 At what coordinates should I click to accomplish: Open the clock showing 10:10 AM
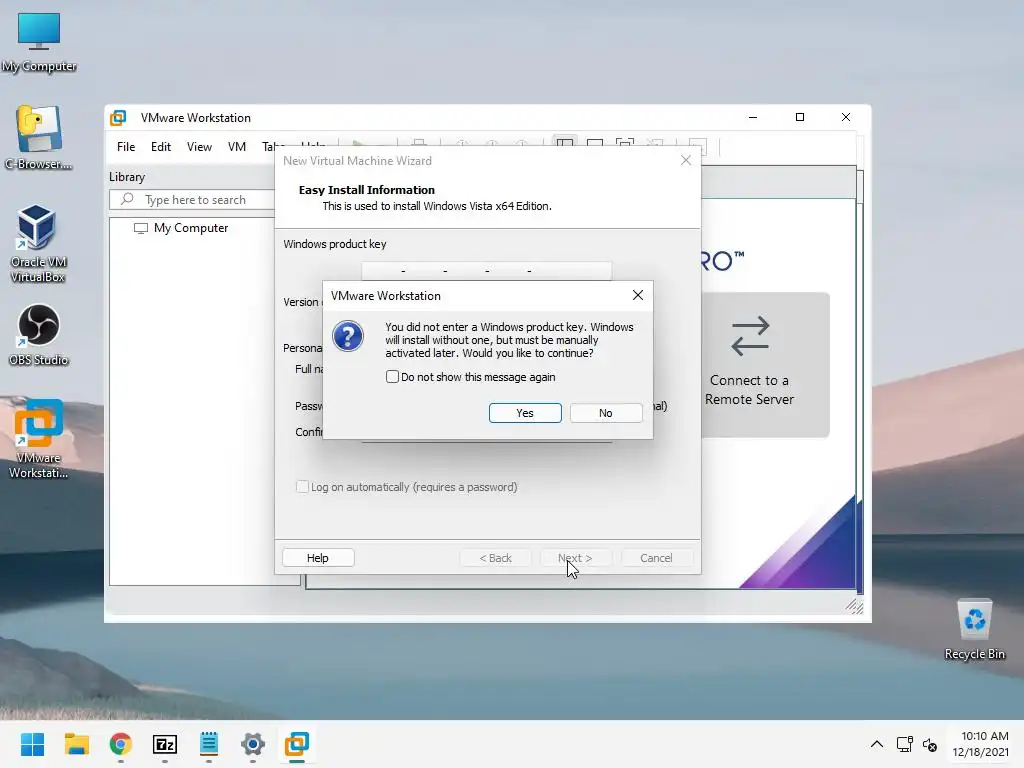click(980, 744)
